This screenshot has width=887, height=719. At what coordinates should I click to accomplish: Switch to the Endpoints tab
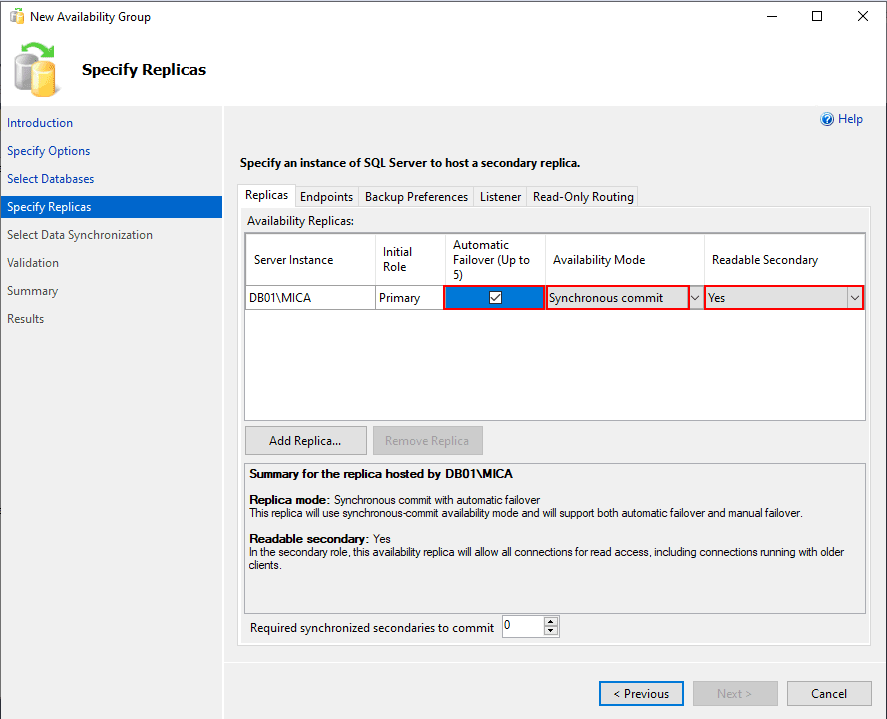pyautogui.click(x=326, y=197)
